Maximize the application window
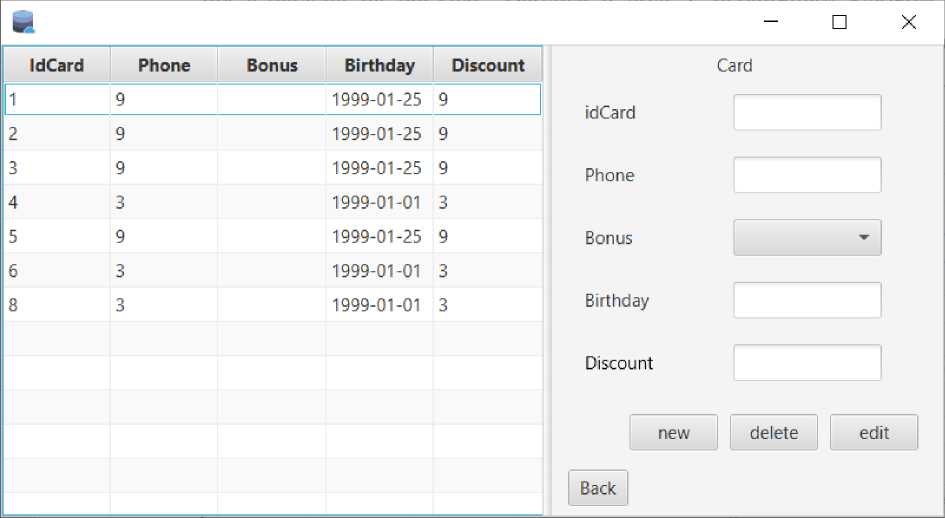The width and height of the screenshot is (945, 518). pyautogui.click(x=839, y=22)
